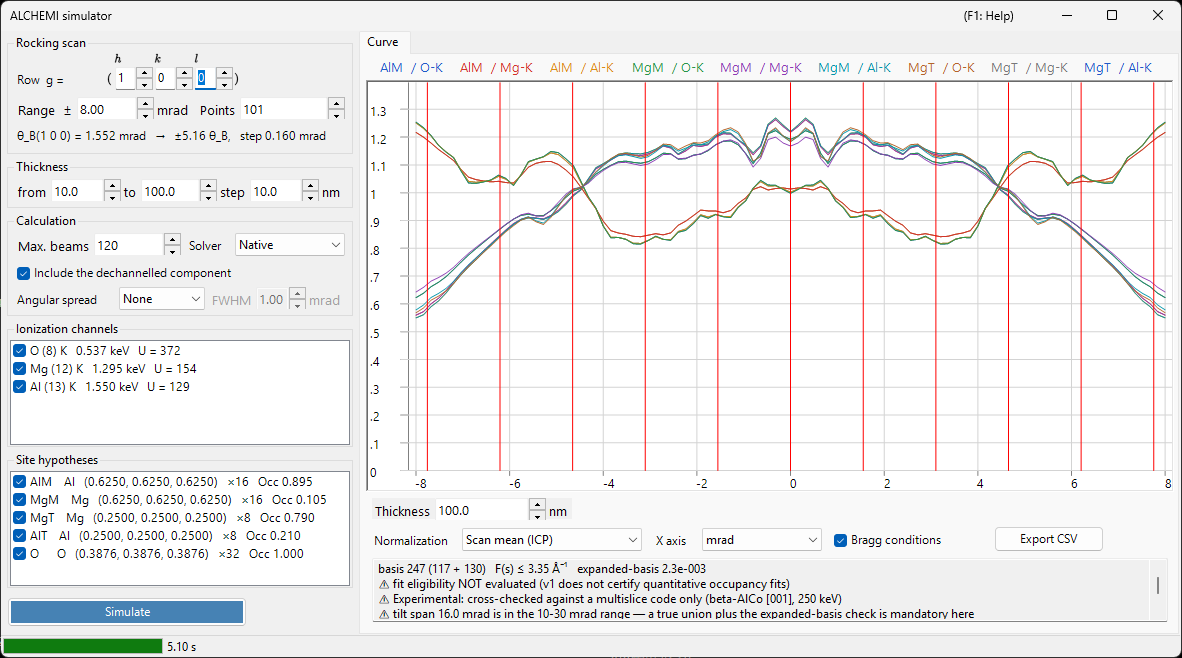The width and height of the screenshot is (1182, 658).
Task: Decrease the Range mrad spinner value
Action: coord(145,115)
